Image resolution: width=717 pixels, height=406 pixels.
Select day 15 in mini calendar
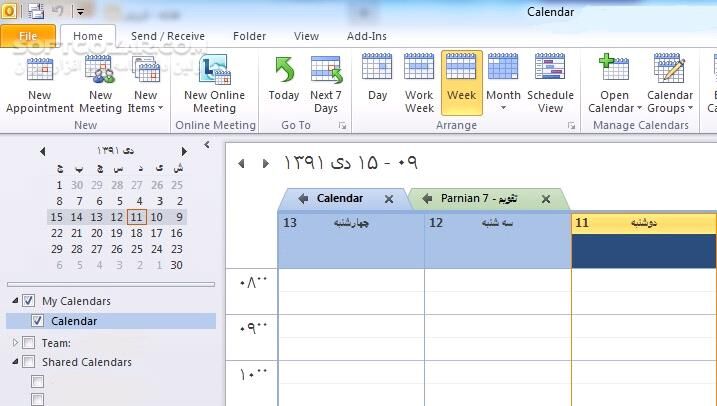pyautogui.click(x=56, y=217)
